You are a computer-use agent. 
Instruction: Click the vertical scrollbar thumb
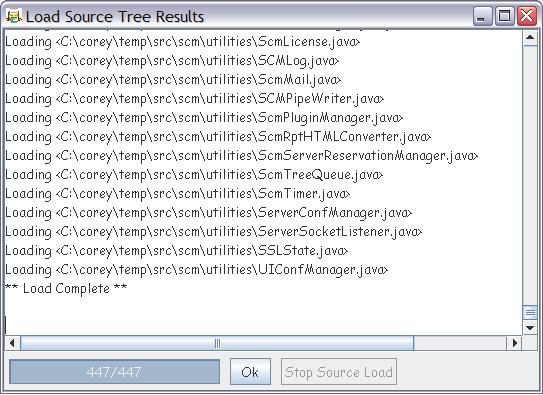pyautogui.click(x=530, y=313)
